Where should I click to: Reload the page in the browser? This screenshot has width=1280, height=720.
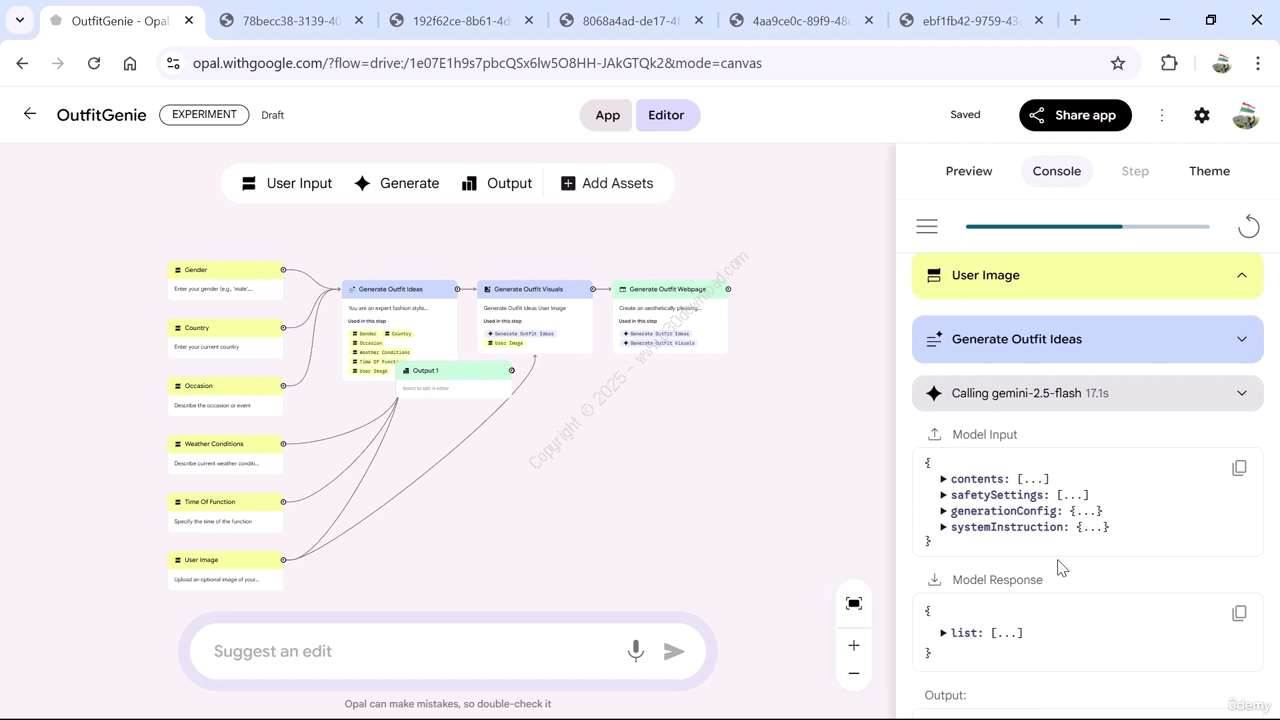94,63
